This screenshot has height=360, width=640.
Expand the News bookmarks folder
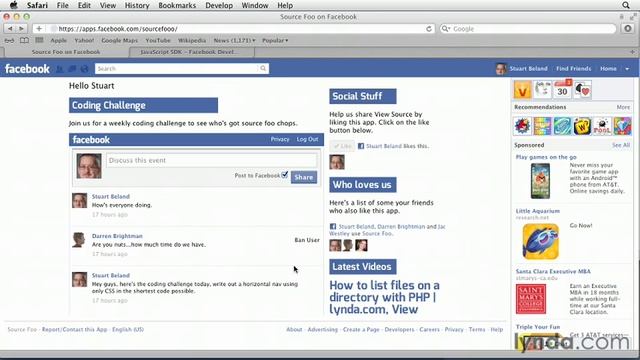[234, 40]
